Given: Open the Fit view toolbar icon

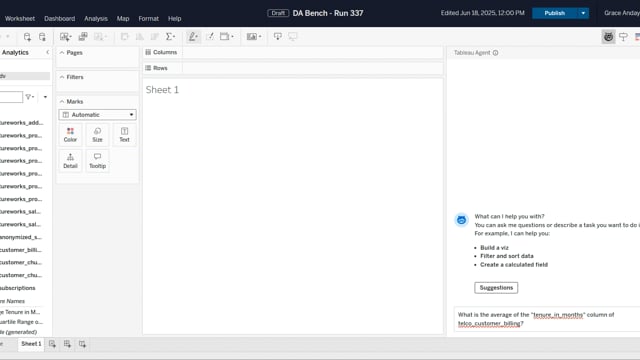Looking at the screenshot, I should [254, 37].
